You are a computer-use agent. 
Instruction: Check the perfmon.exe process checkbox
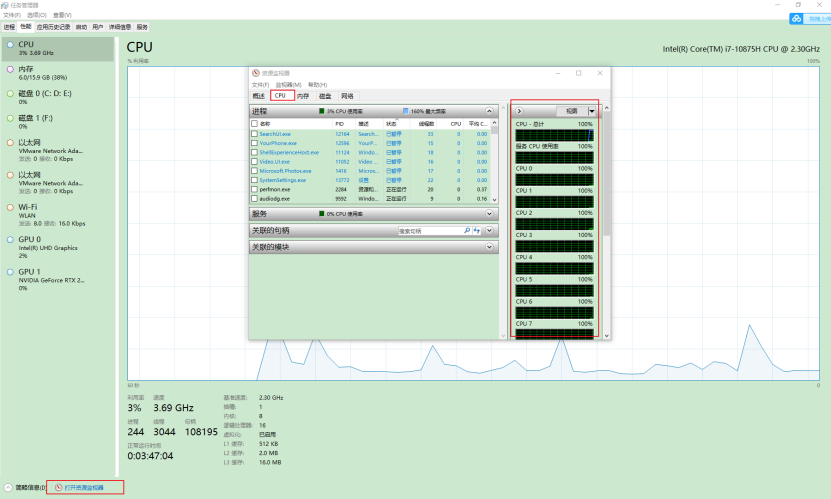point(254,189)
